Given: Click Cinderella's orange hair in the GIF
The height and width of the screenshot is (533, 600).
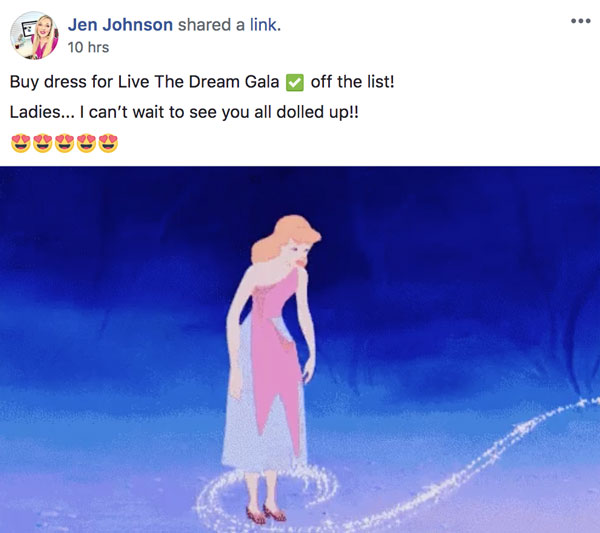Looking at the screenshot, I should click(x=285, y=237).
